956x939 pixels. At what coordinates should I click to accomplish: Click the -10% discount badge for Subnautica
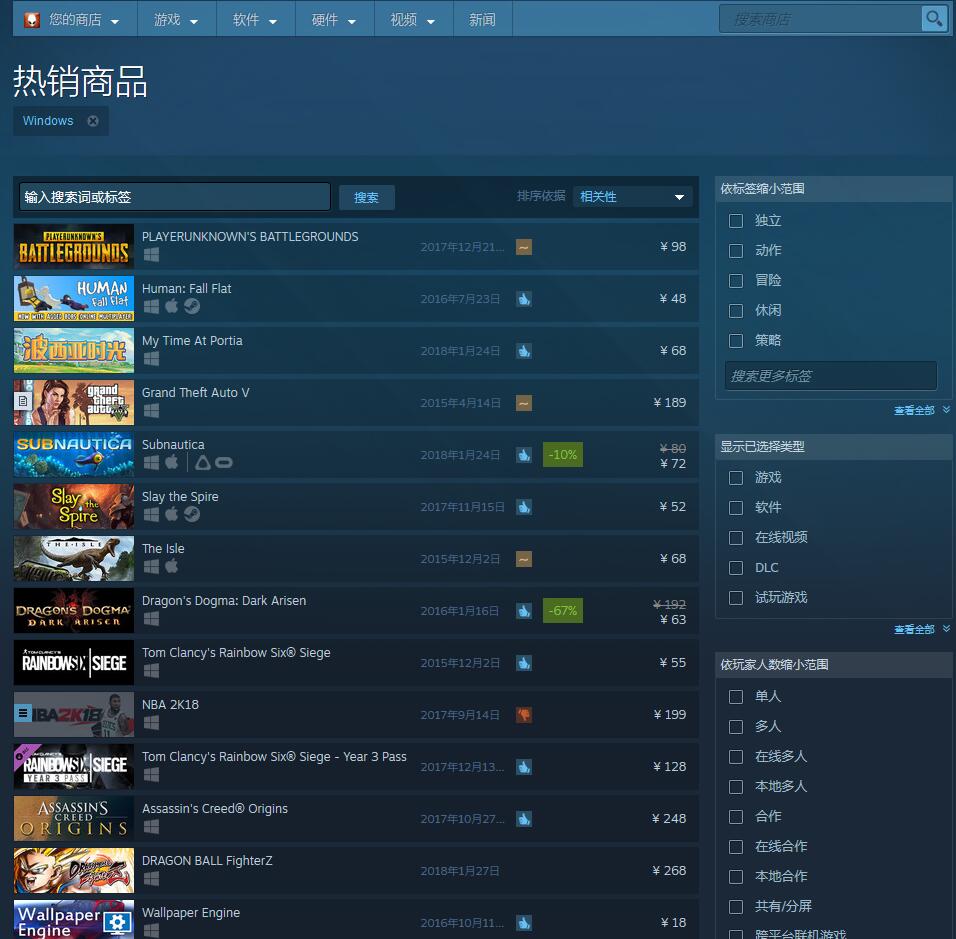pos(563,455)
